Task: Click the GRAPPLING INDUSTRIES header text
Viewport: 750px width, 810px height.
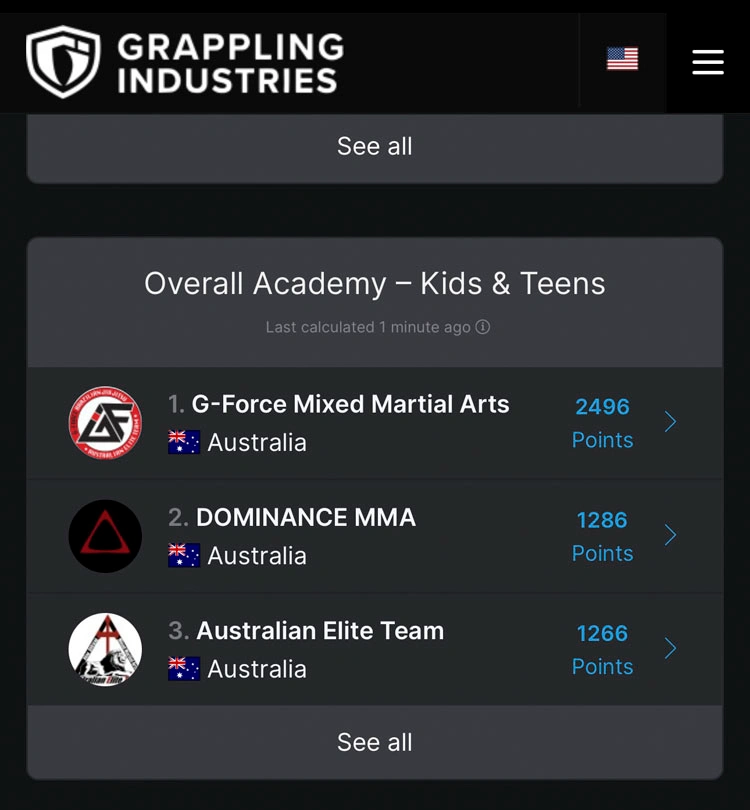Action: pos(230,62)
